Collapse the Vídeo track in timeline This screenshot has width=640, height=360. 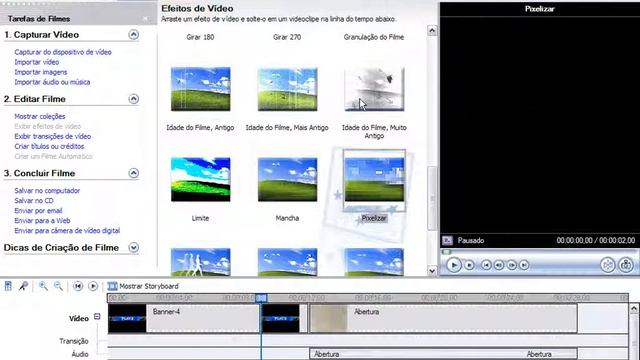(x=97, y=316)
